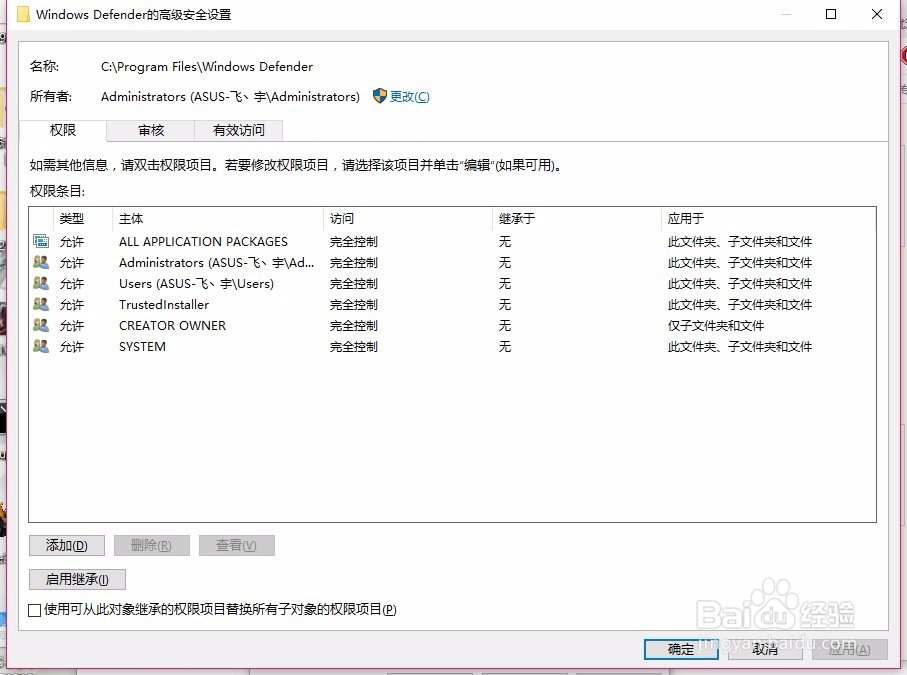Select the CREATOR OWNER entry
The width and height of the screenshot is (907, 675).
pyautogui.click(x=172, y=326)
